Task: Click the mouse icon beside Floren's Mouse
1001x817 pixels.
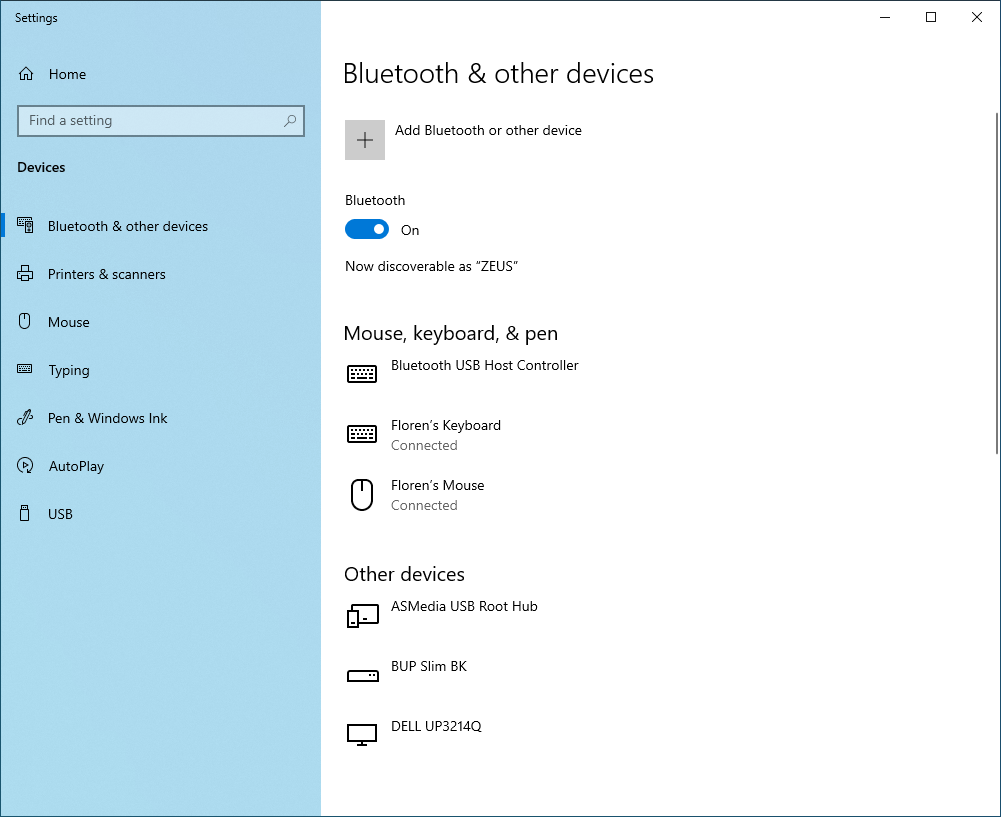Action: 361,494
